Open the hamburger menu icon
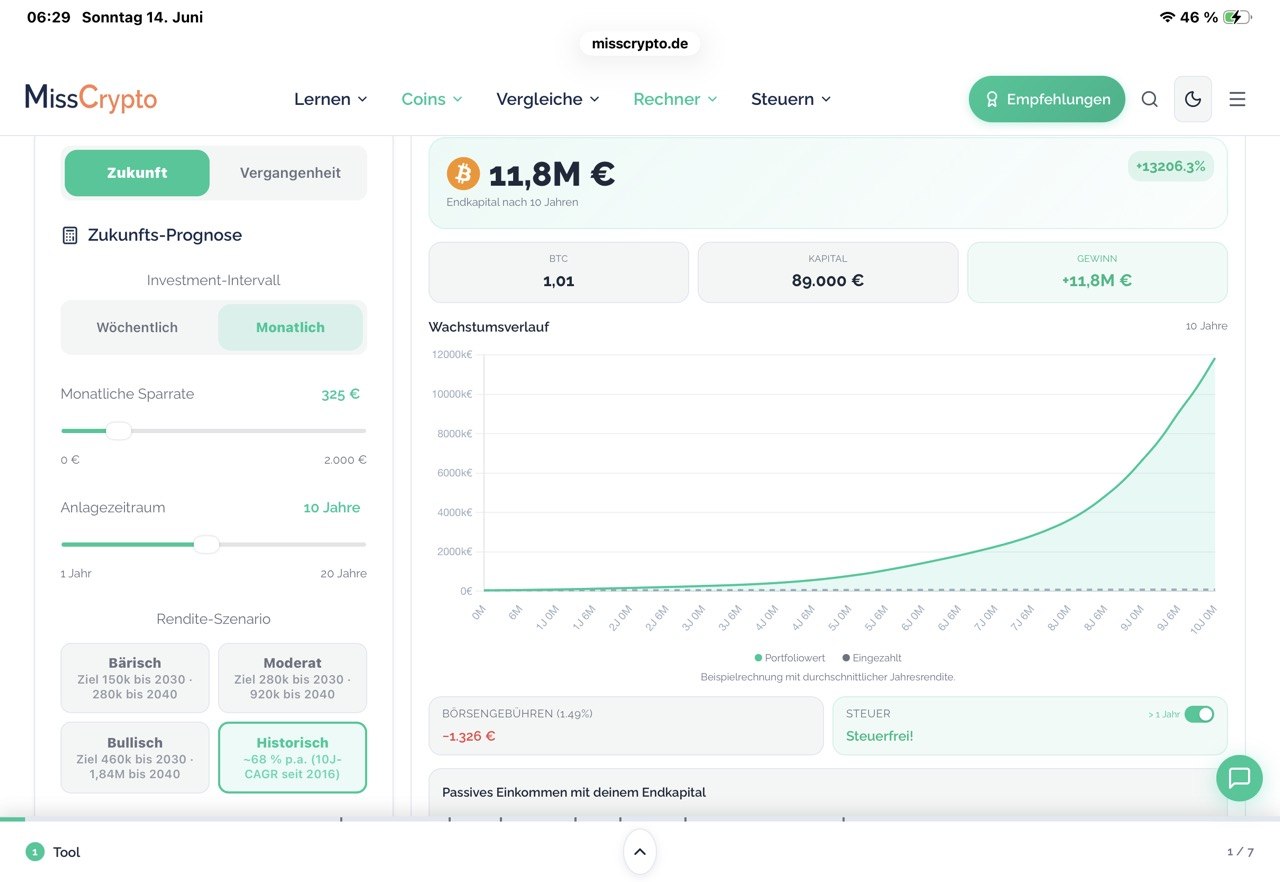Image resolution: width=1280 pixels, height=882 pixels. coord(1237,99)
